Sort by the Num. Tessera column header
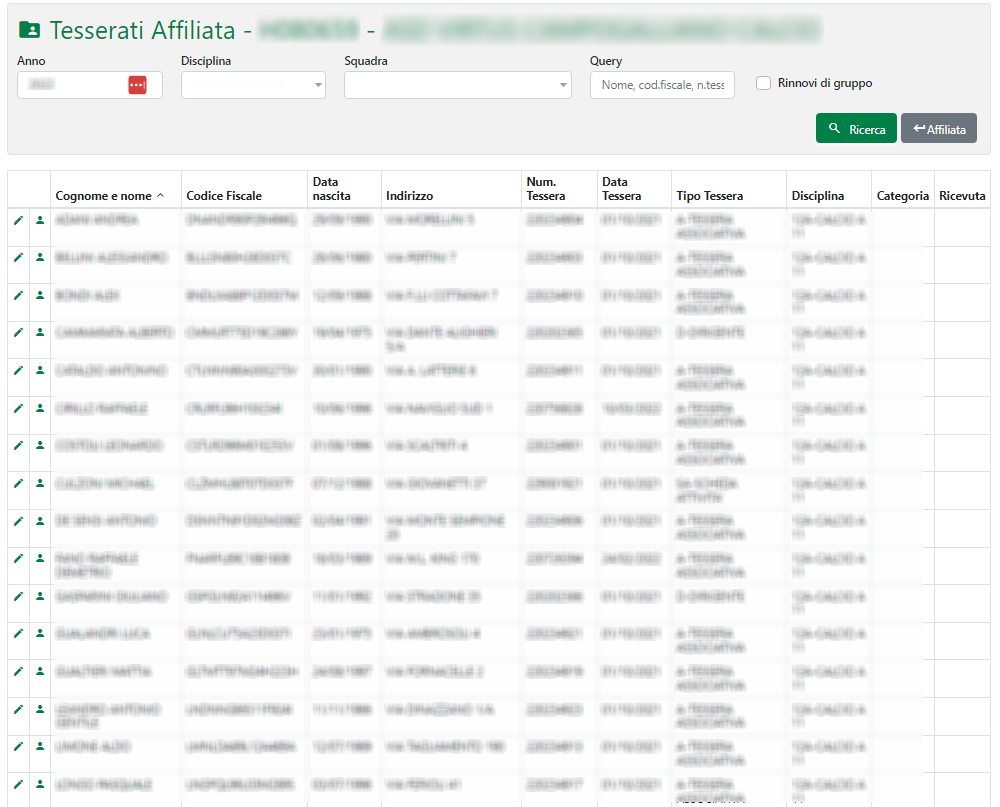The height and width of the screenshot is (807, 1000). click(x=545, y=189)
